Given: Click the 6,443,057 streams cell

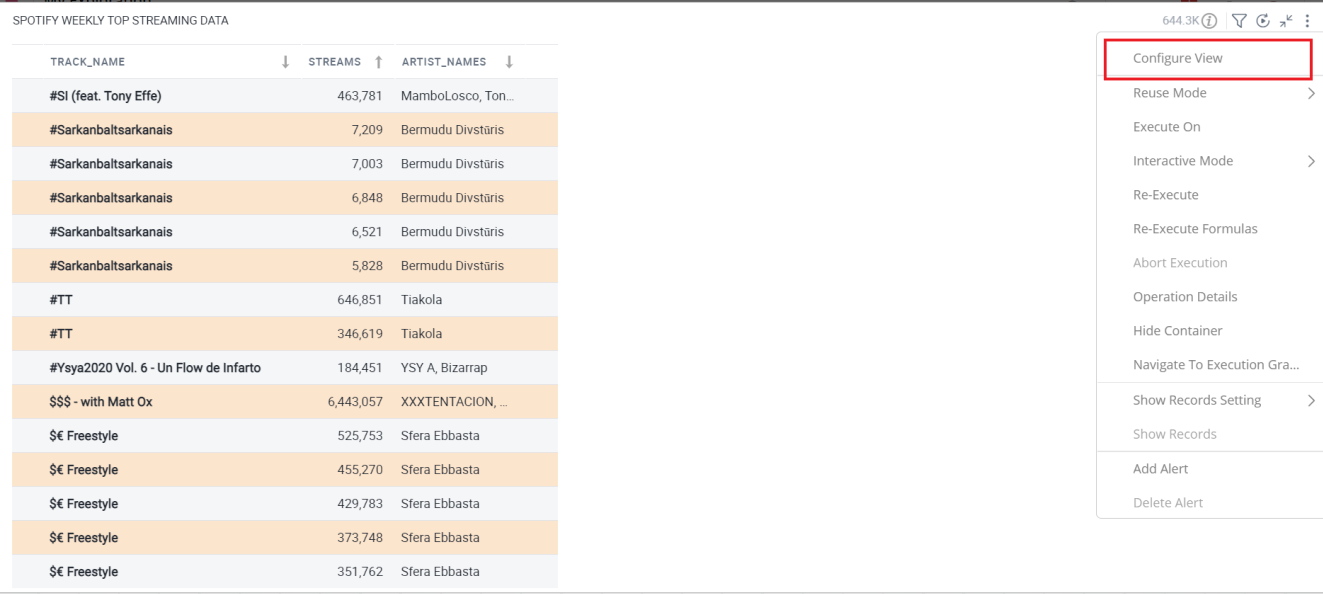Looking at the screenshot, I should pos(355,402).
